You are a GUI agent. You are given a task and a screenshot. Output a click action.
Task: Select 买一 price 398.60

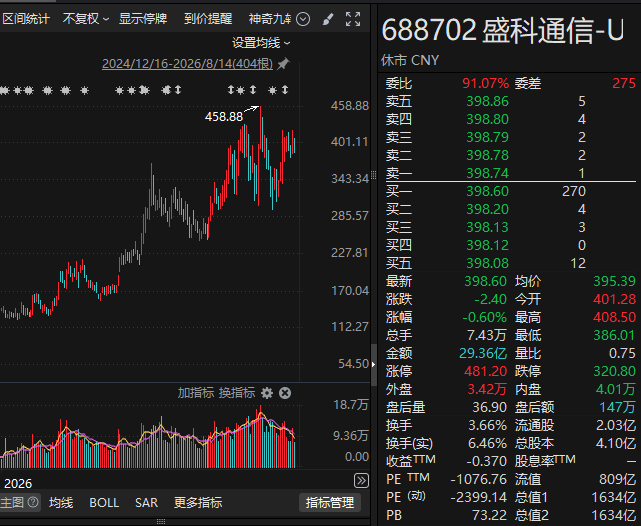point(487,191)
